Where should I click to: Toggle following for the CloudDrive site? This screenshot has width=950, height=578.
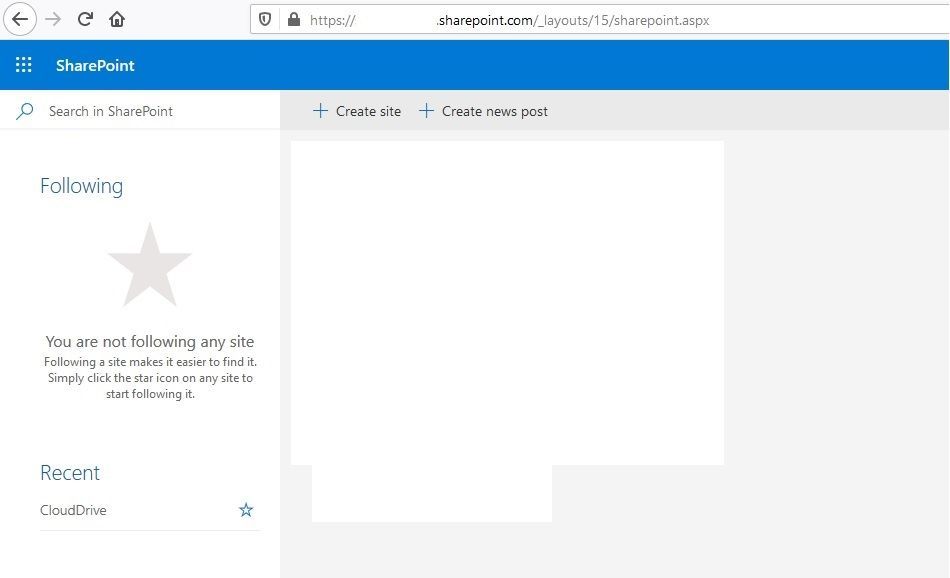[x=246, y=510]
